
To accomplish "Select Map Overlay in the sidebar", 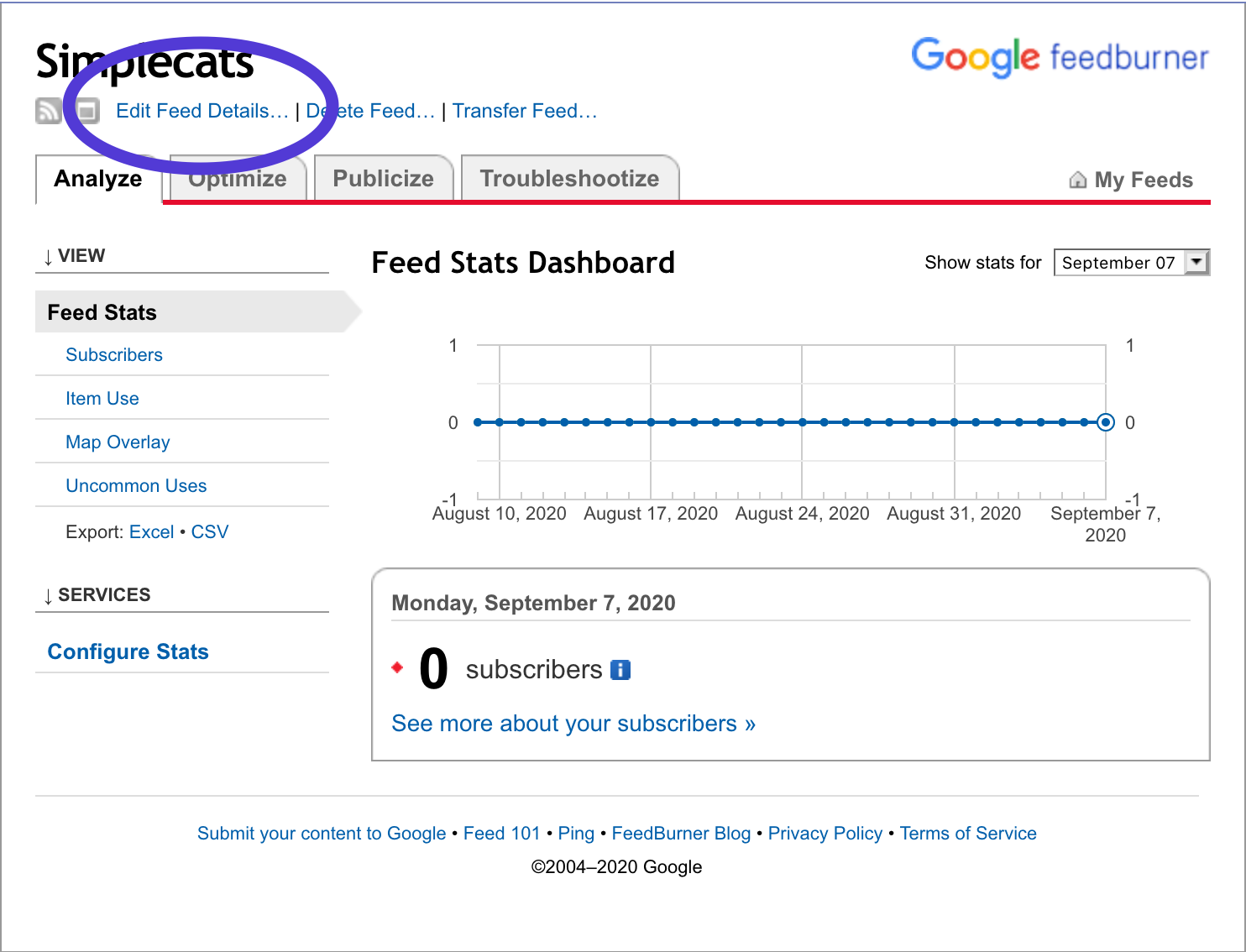I will (118, 442).
